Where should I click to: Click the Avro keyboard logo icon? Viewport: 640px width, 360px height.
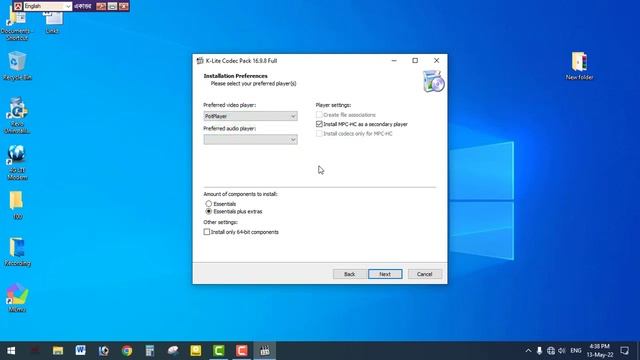(x=18, y=6)
